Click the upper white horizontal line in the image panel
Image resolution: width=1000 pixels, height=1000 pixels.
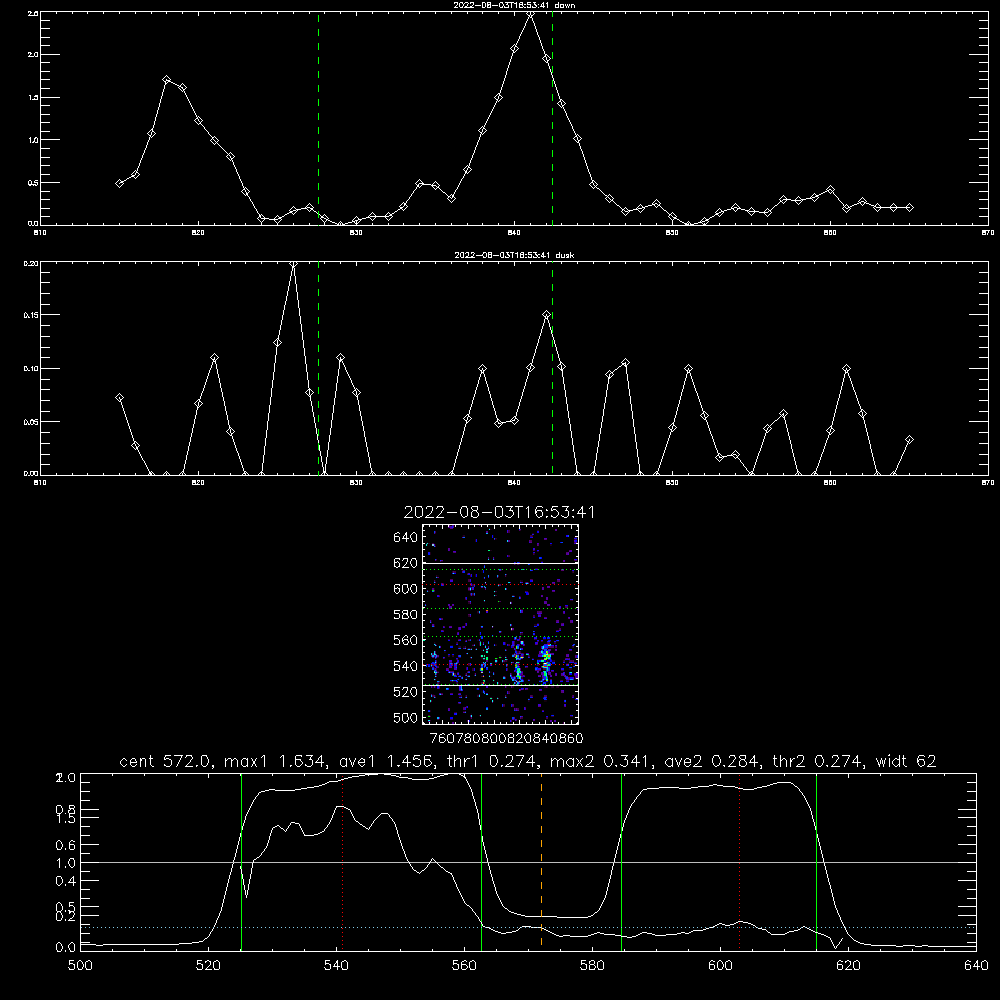500,563
